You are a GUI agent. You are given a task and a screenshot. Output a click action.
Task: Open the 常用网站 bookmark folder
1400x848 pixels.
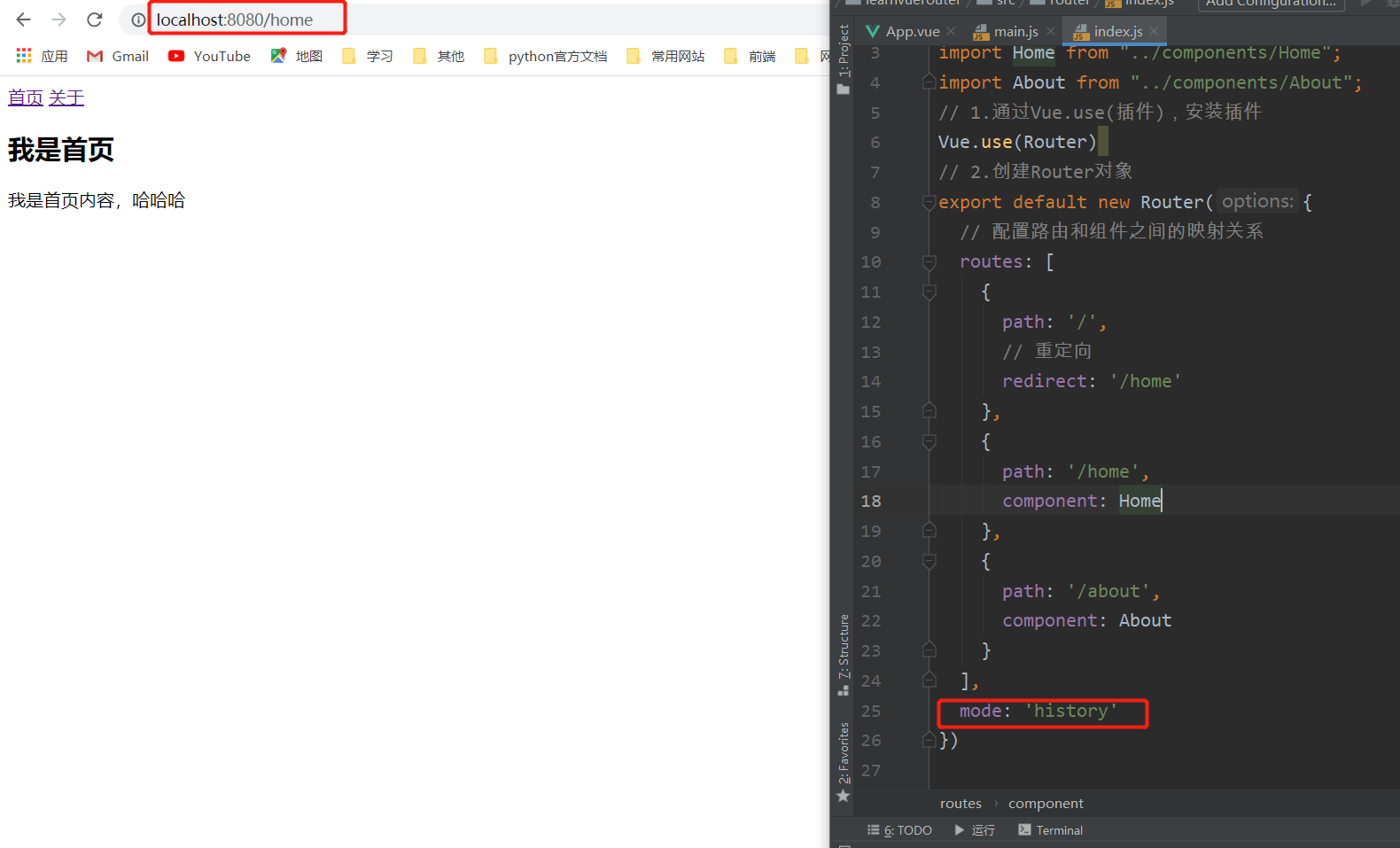[x=665, y=56]
